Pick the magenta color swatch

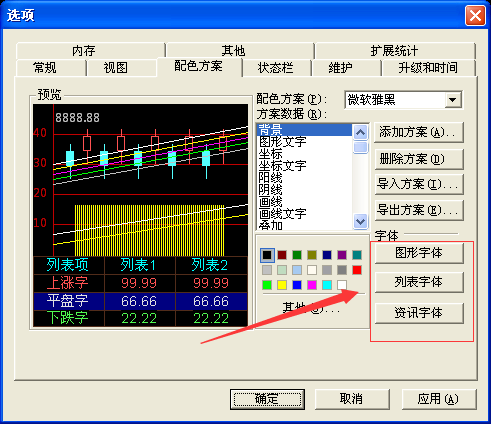click(312, 285)
